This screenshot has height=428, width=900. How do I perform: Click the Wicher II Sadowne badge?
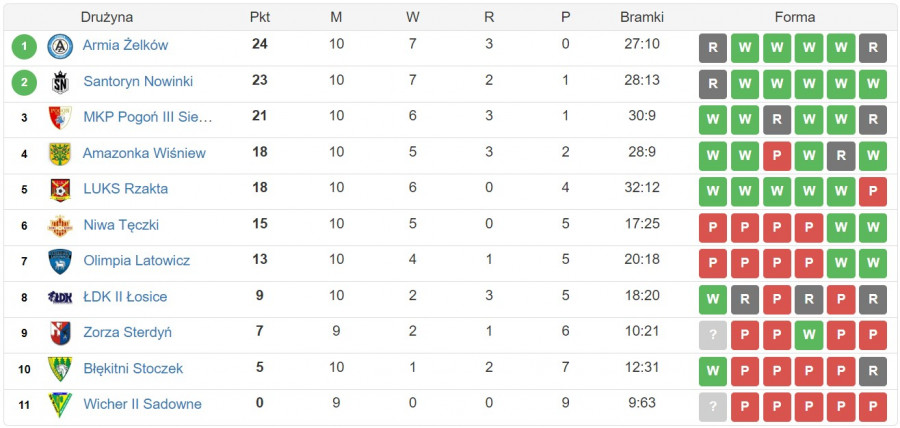[x=60, y=404]
